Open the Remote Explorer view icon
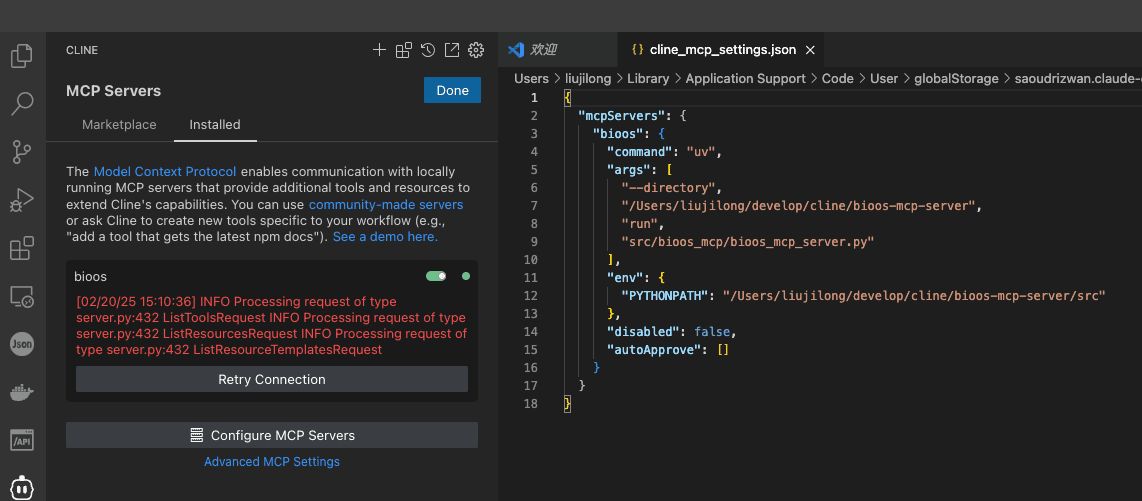The width and height of the screenshot is (1142, 501). pos(22,296)
